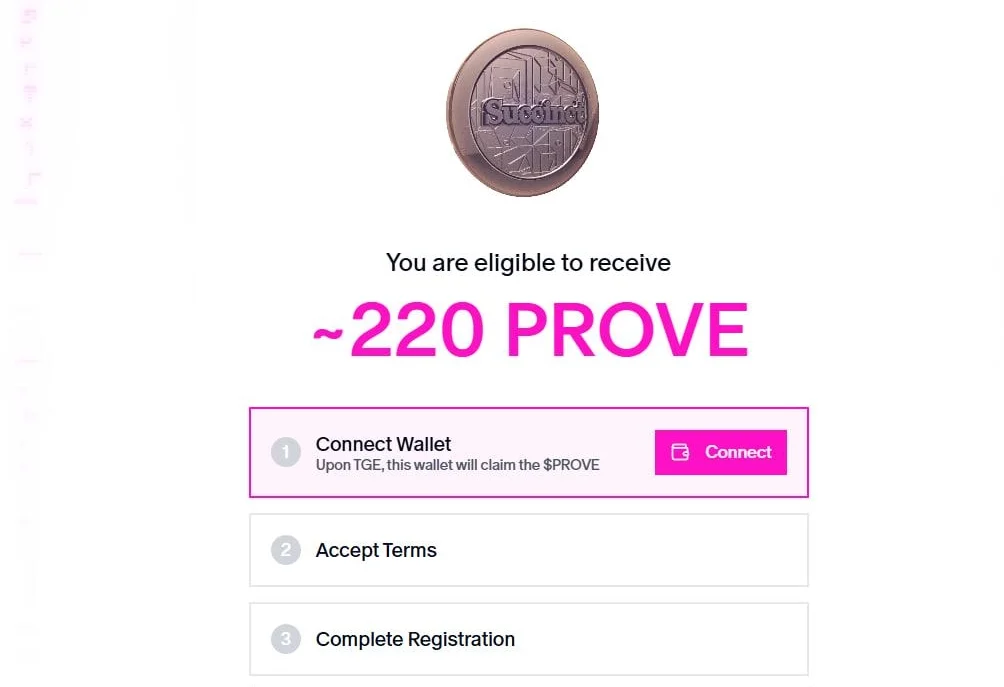Click the word PROVE in the pink headline
Screen dimensions: 1004x687
tap(626, 330)
